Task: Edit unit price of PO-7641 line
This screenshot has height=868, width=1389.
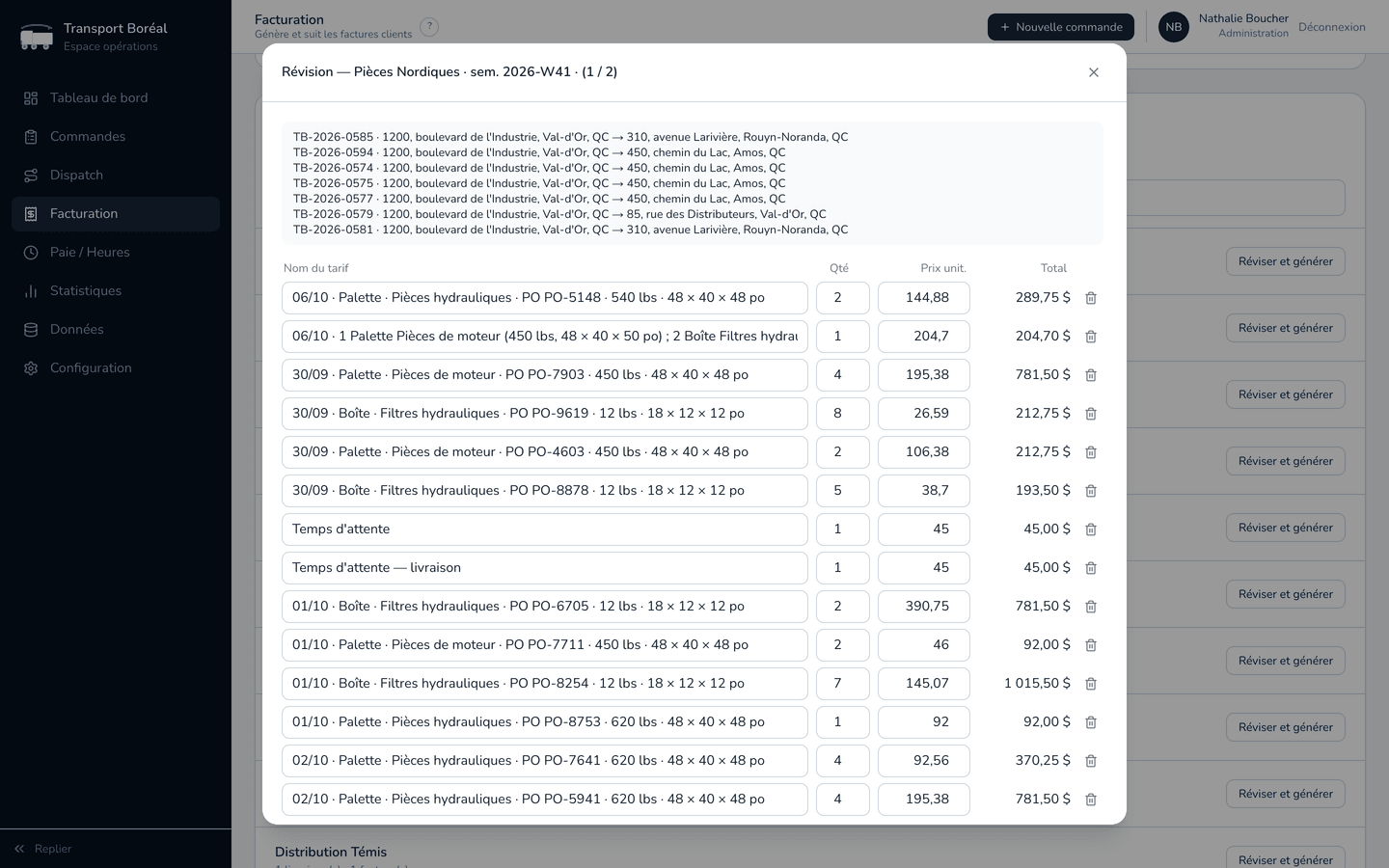Action: pos(924,761)
